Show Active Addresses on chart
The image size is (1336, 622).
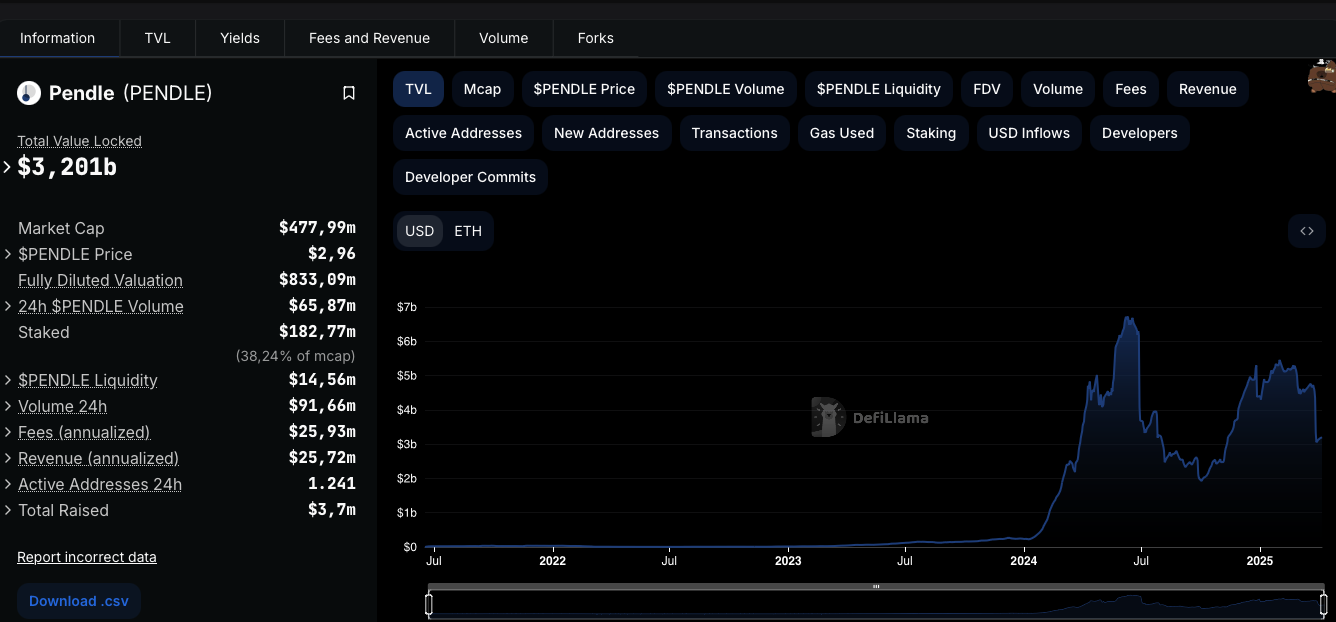tap(463, 133)
